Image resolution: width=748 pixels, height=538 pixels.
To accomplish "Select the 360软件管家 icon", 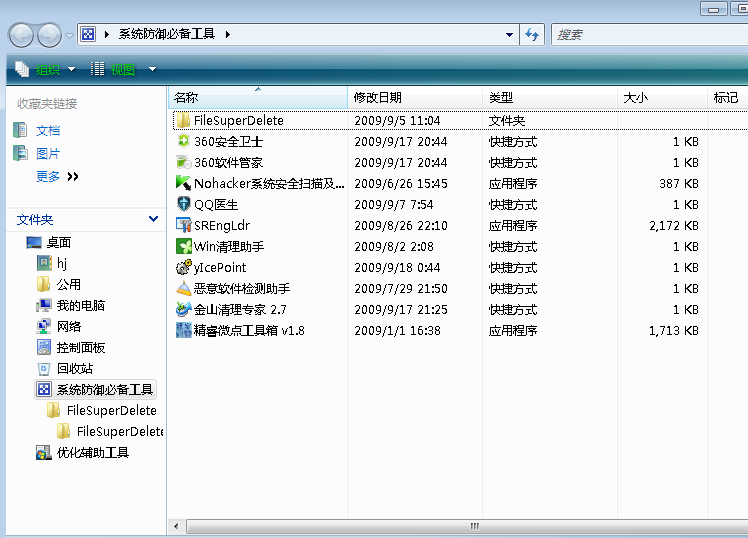I will pos(183,163).
